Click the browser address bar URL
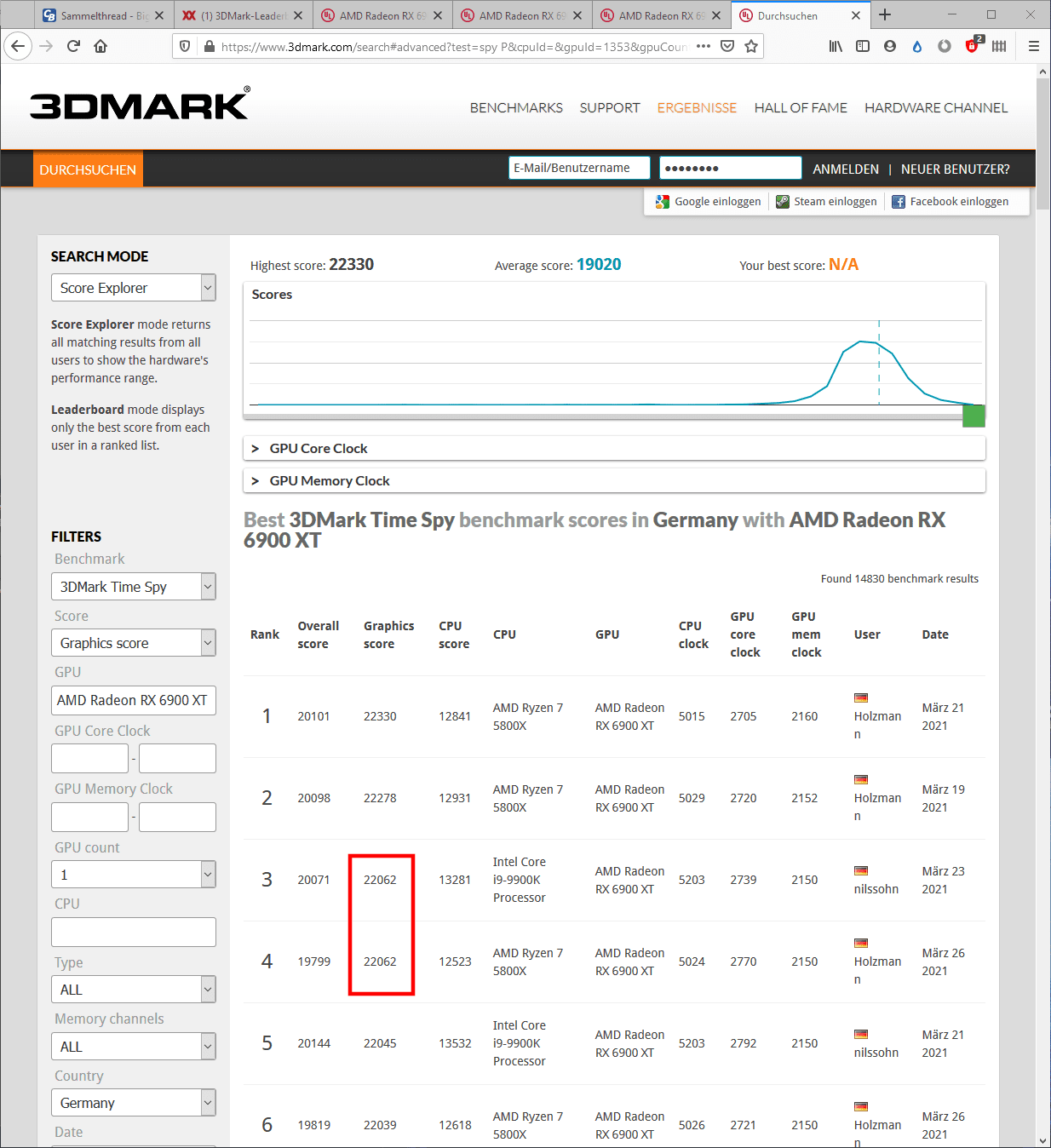 pyautogui.click(x=453, y=47)
